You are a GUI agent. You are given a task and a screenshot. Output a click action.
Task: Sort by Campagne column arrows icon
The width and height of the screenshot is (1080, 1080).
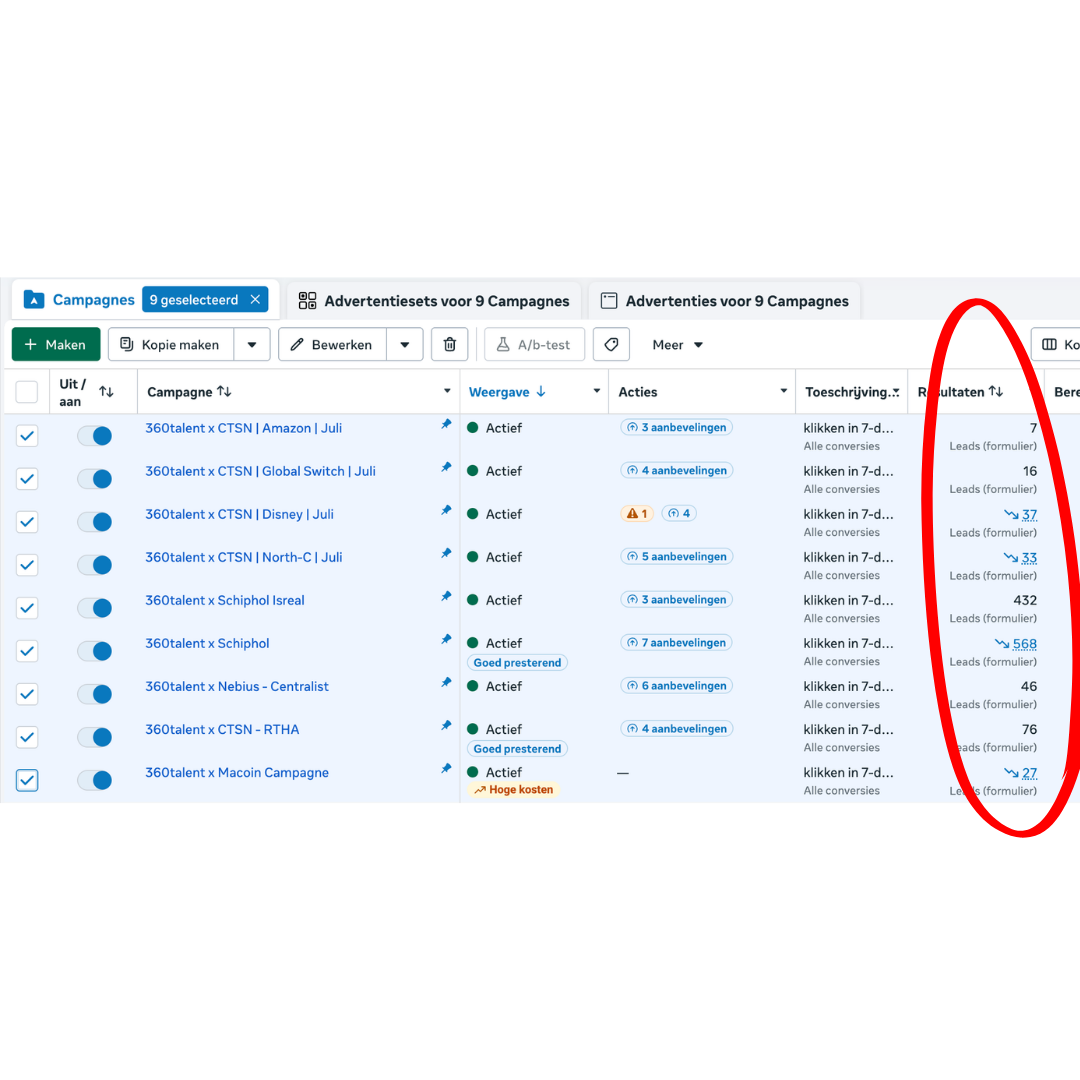pyautogui.click(x=225, y=391)
